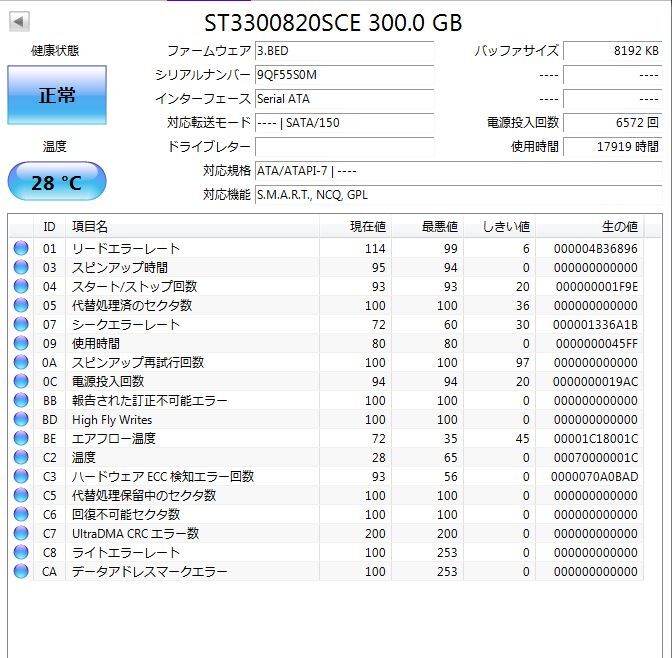Click raw value 0000000045FF
Viewport: 672px width, 658px height.
coord(597,343)
